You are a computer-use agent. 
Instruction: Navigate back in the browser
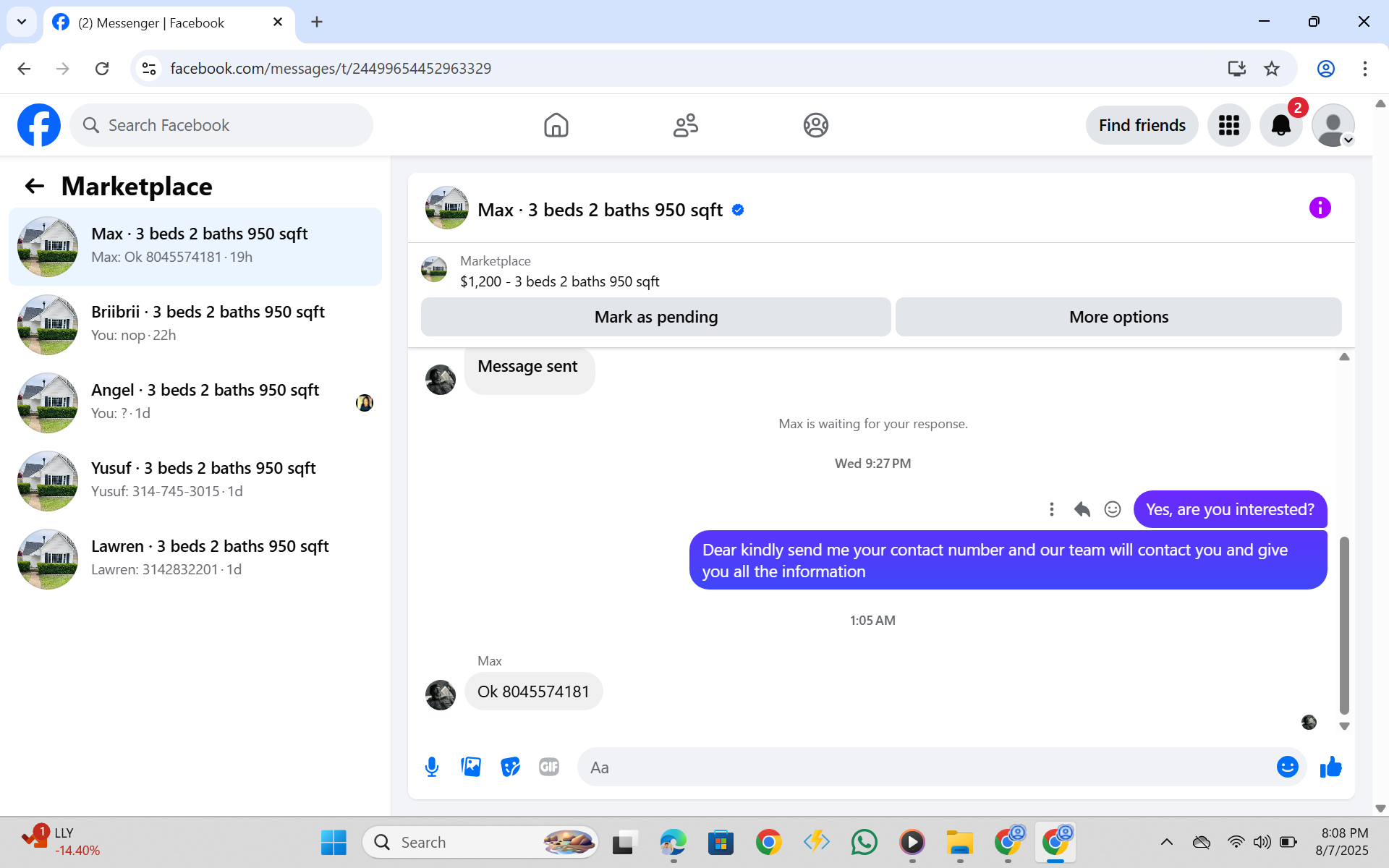pos(24,69)
